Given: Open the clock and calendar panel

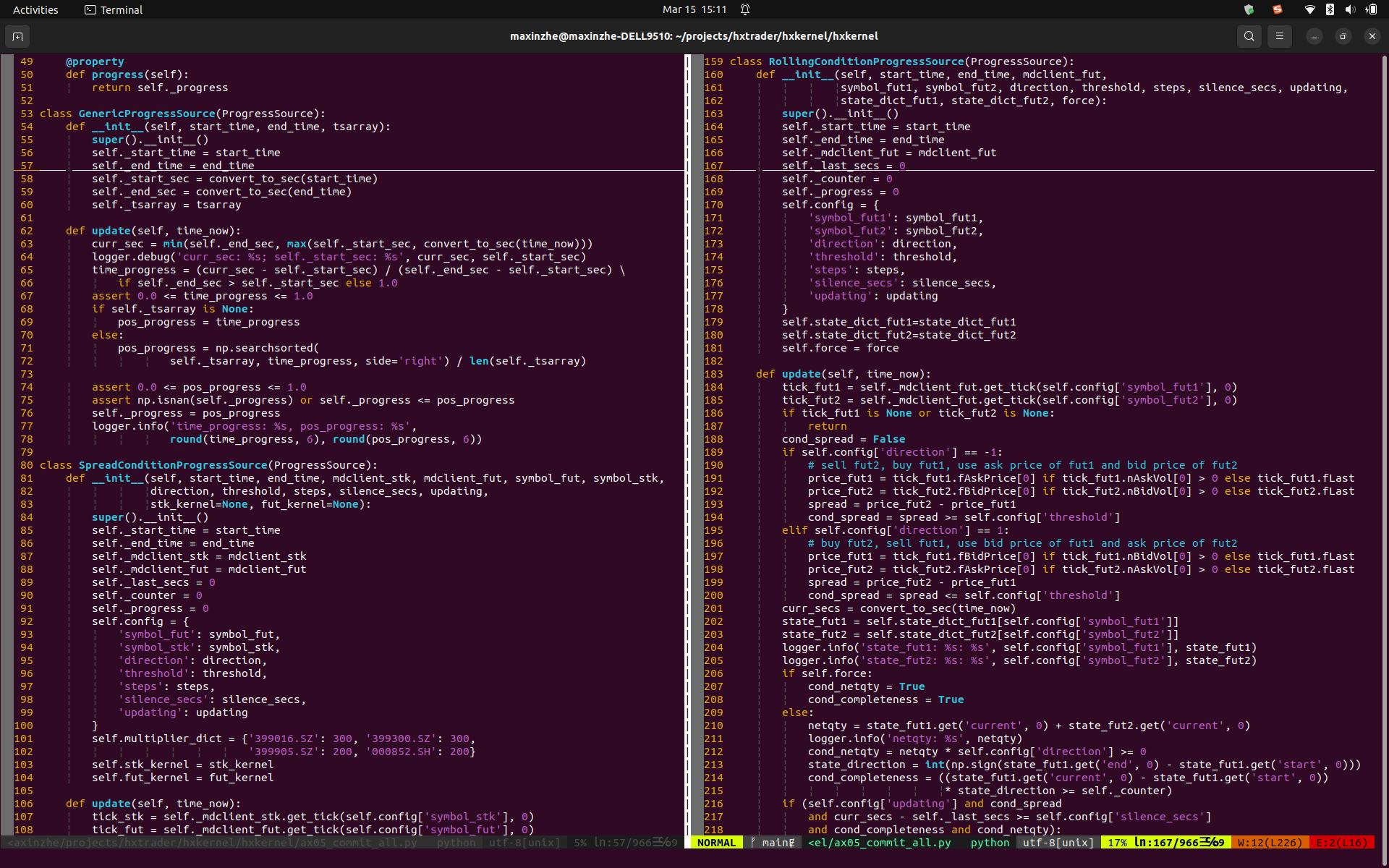Looking at the screenshot, I should 694,9.
